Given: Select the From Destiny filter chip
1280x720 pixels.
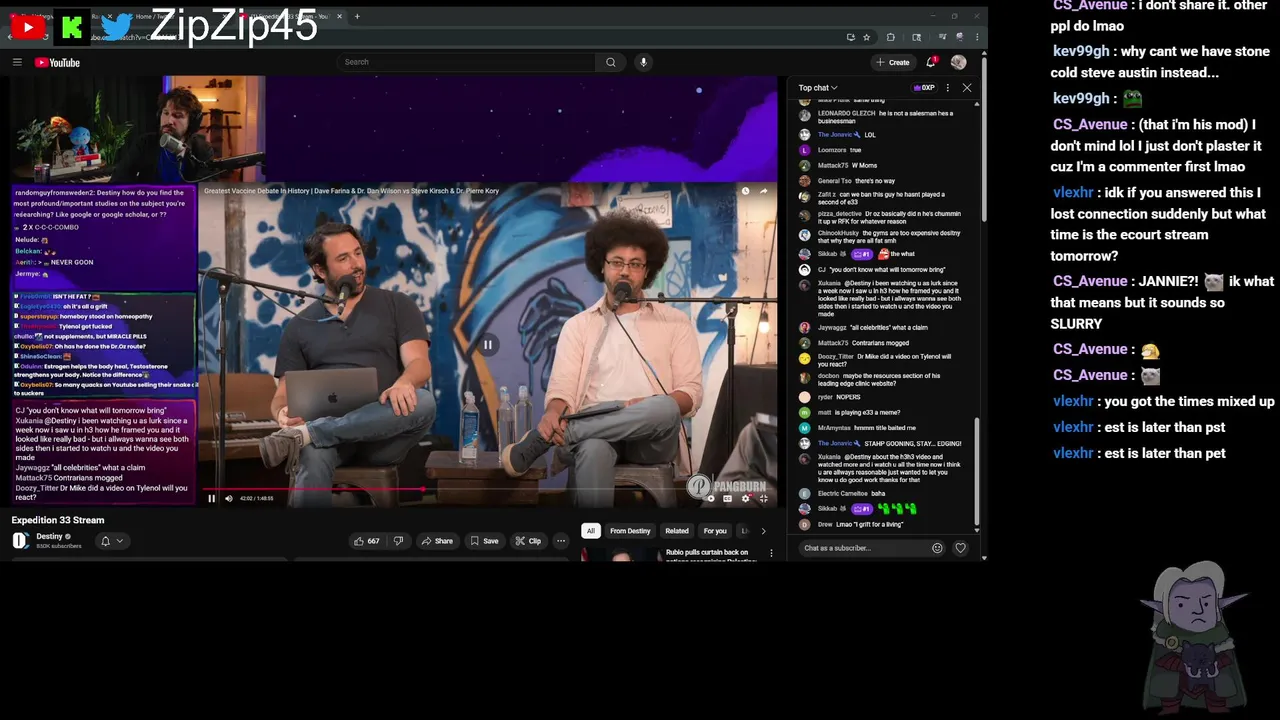Looking at the screenshot, I should (630, 531).
